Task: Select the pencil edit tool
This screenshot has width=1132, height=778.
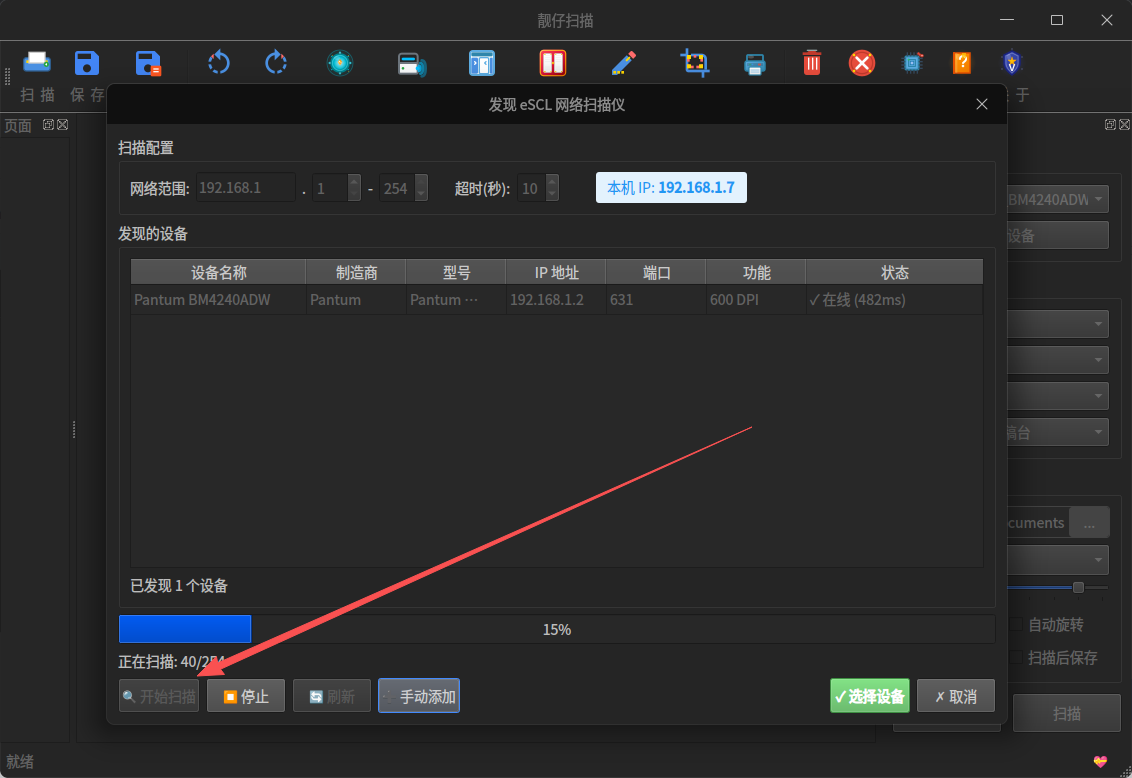Action: tap(623, 63)
